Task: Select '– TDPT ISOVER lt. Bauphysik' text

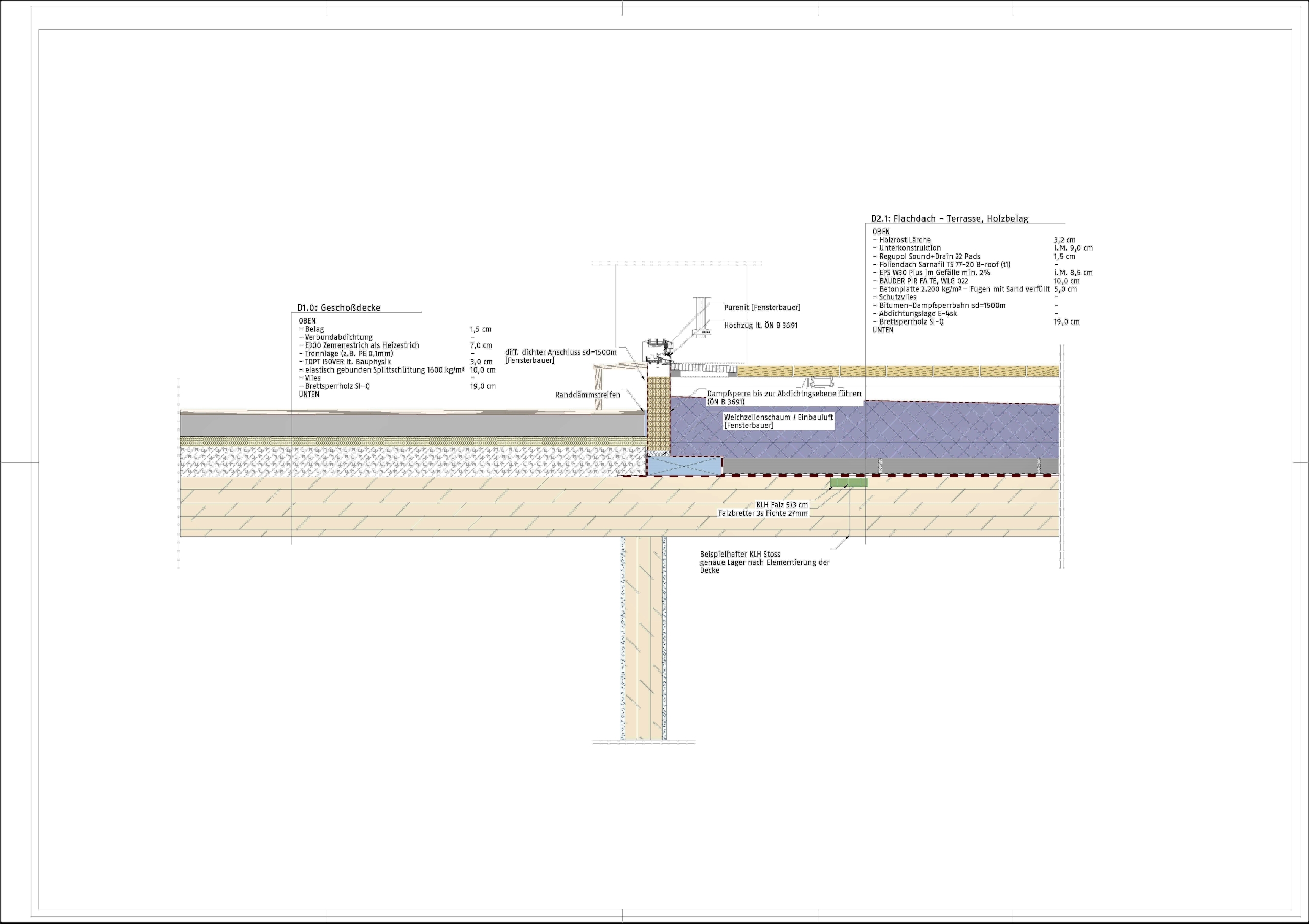Action: 345,362
